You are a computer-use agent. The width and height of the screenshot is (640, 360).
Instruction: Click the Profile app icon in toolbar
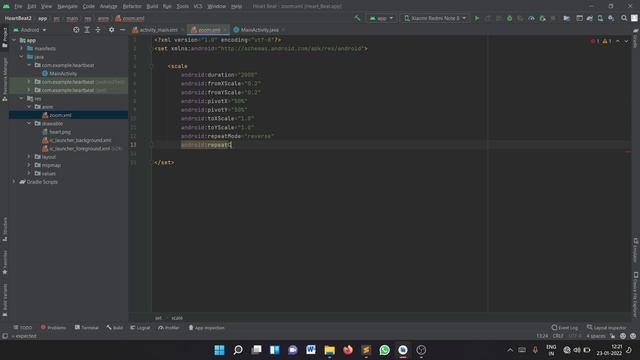(531, 18)
